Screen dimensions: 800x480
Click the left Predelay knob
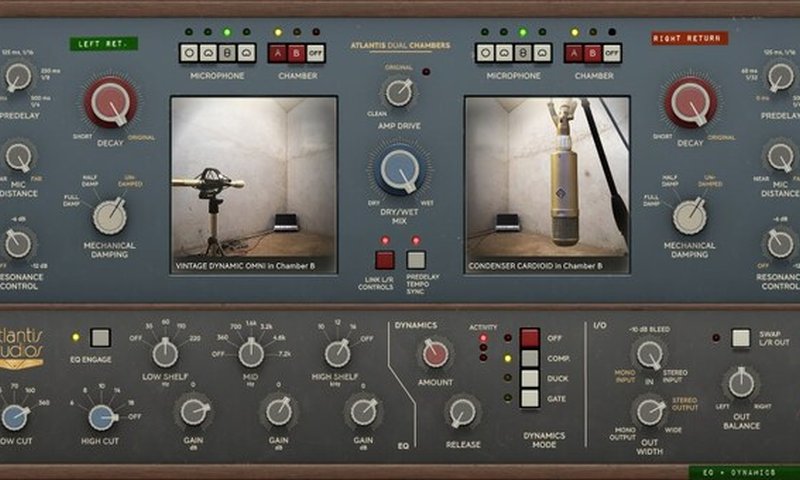coord(18,78)
